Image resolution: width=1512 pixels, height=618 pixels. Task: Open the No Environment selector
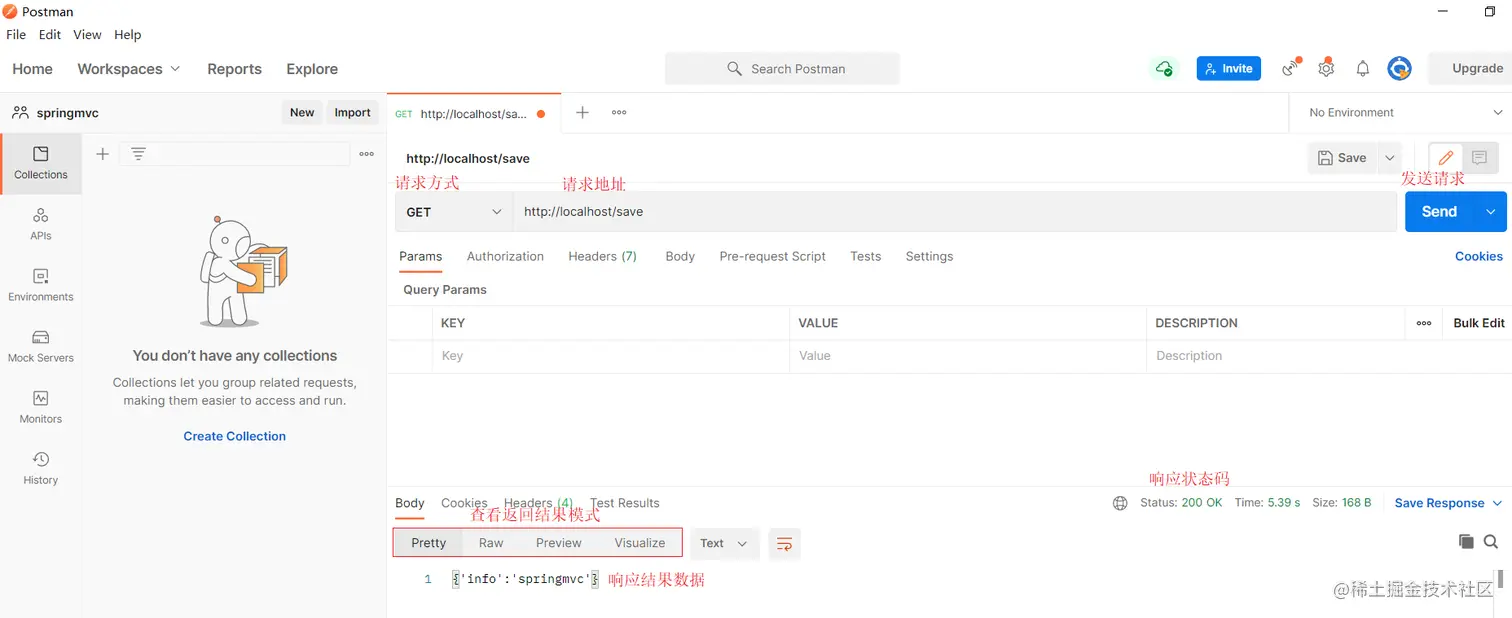point(1405,113)
